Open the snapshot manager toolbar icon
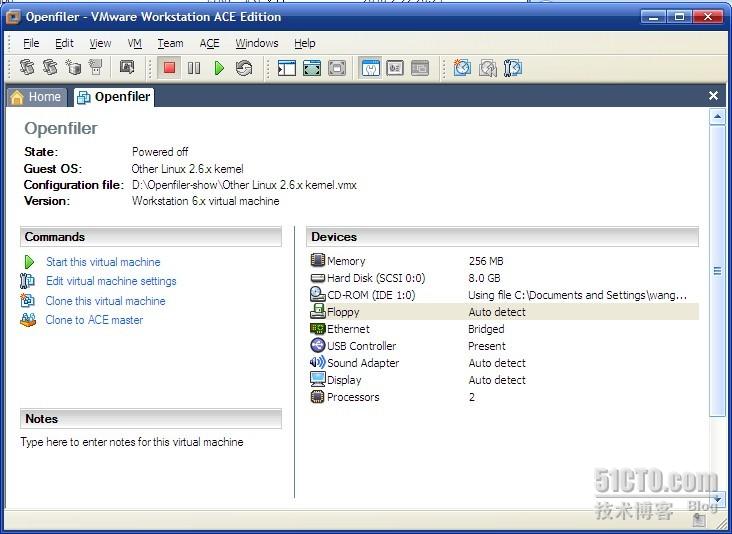 [x=513, y=68]
